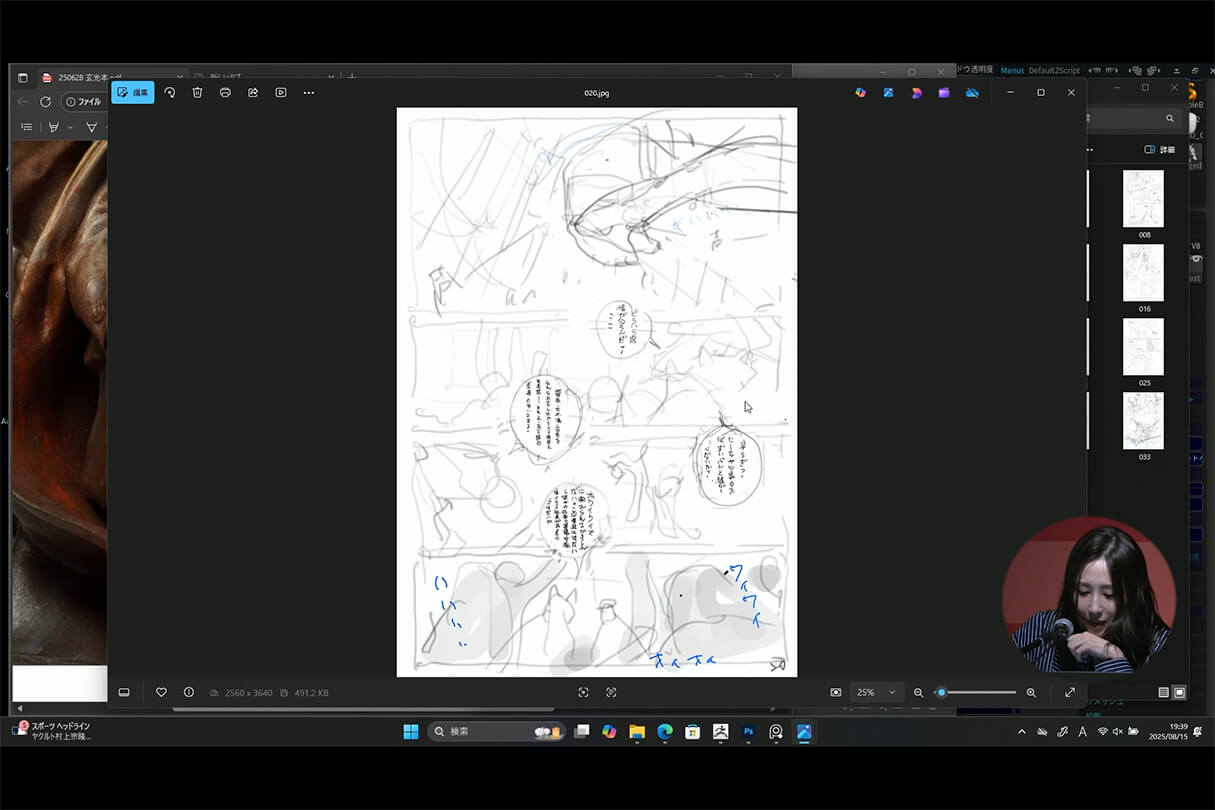Rotate the image using the rotate icon
The width and height of the screenshot is (1215, 810).
[170, 92]
